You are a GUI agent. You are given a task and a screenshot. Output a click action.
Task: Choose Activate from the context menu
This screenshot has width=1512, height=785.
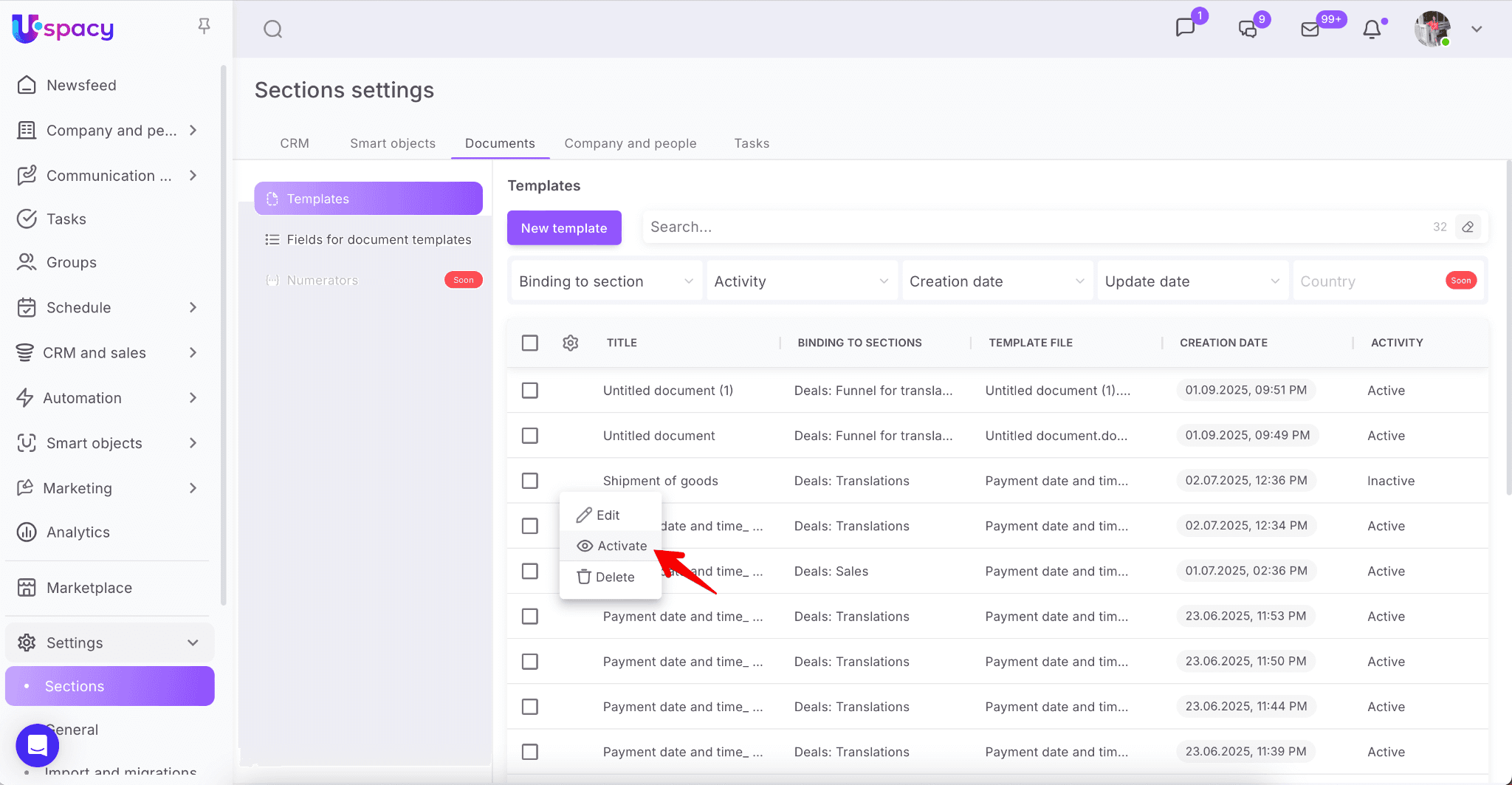pyautogui.click(x=611, y=546)
